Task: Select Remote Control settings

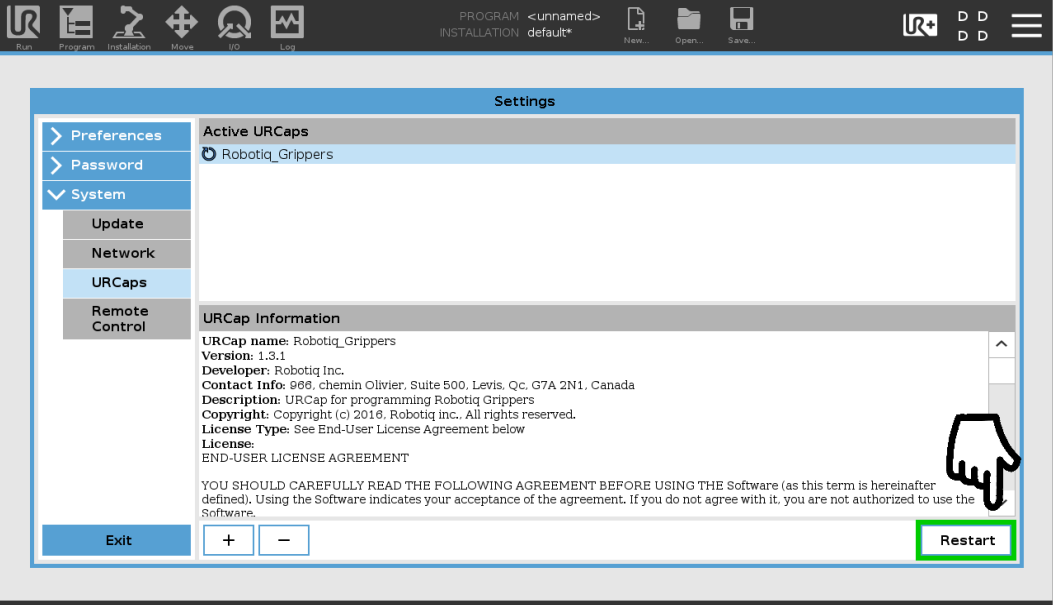Action: [126, 318]
